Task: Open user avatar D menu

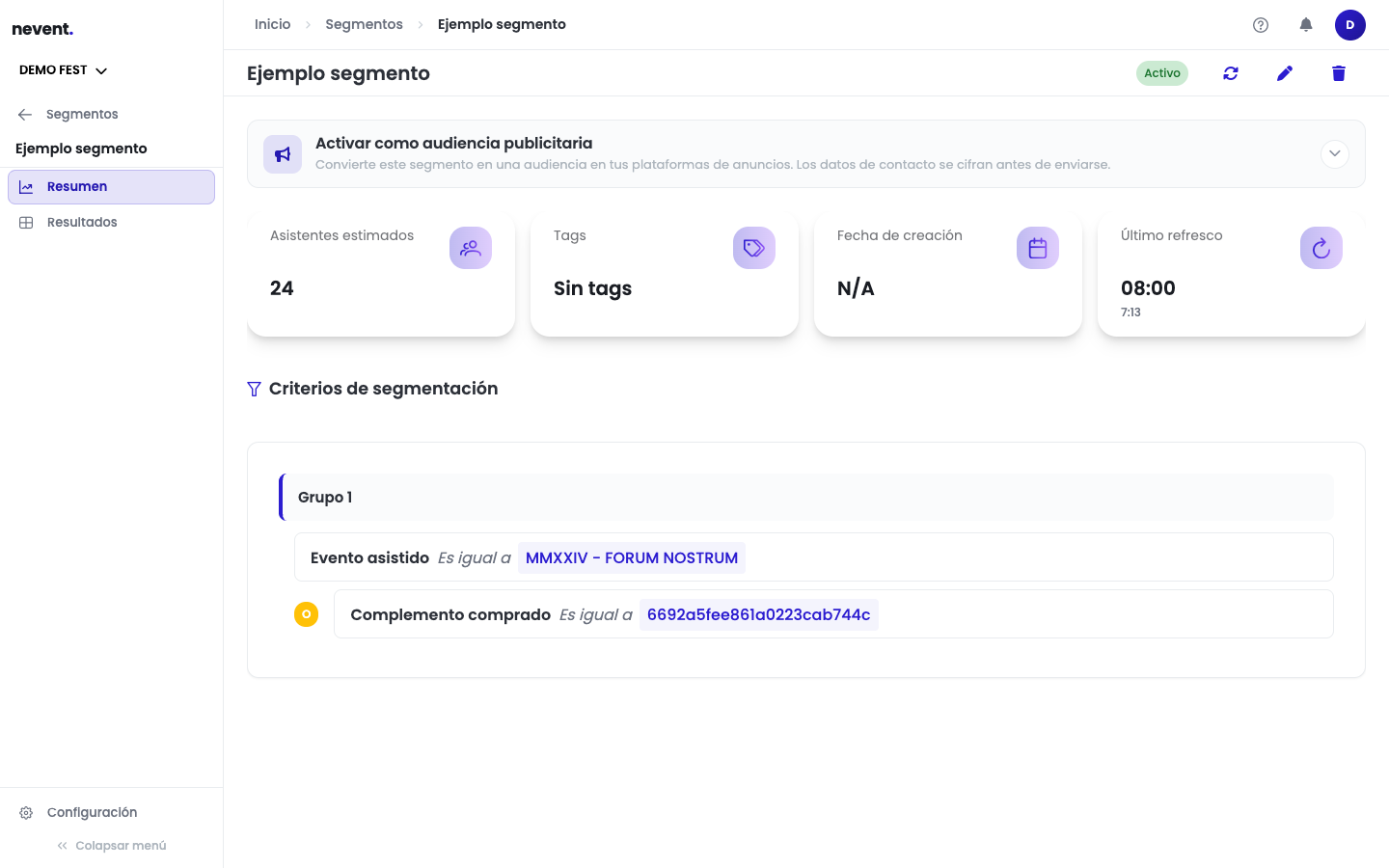Action: click(x=1350, y=25)
